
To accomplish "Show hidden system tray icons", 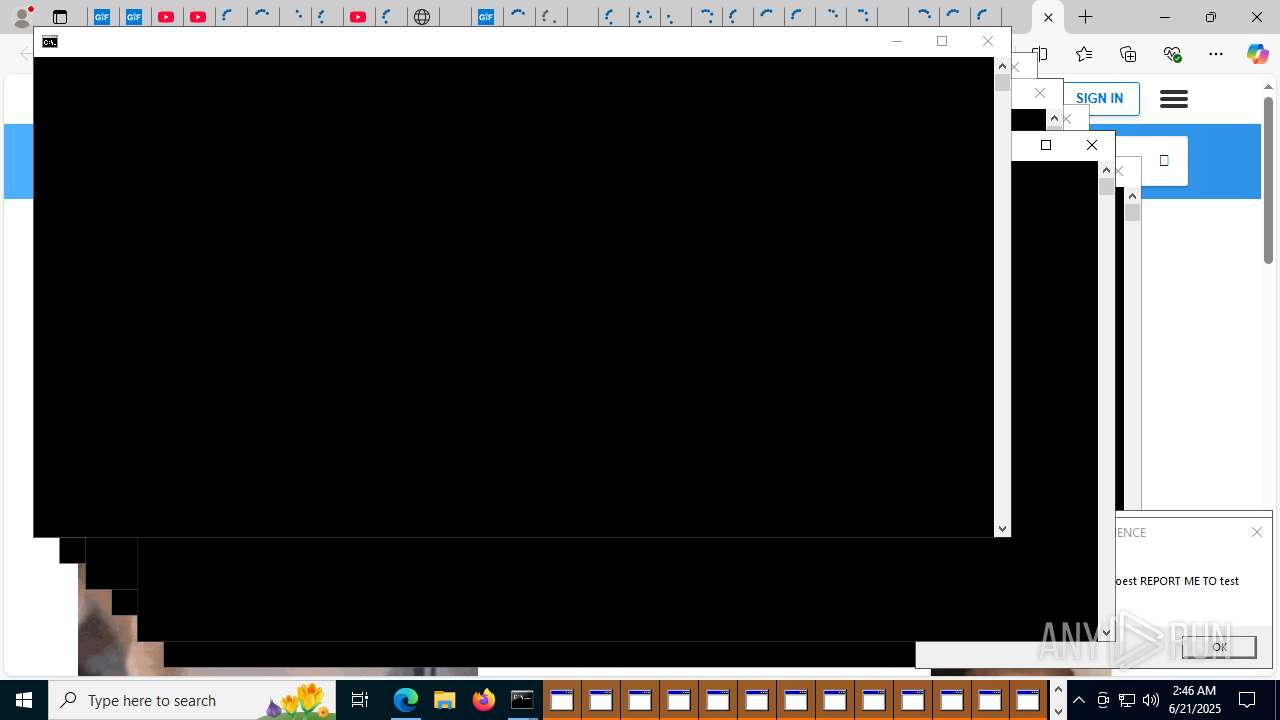I will tap(1079, 700).
